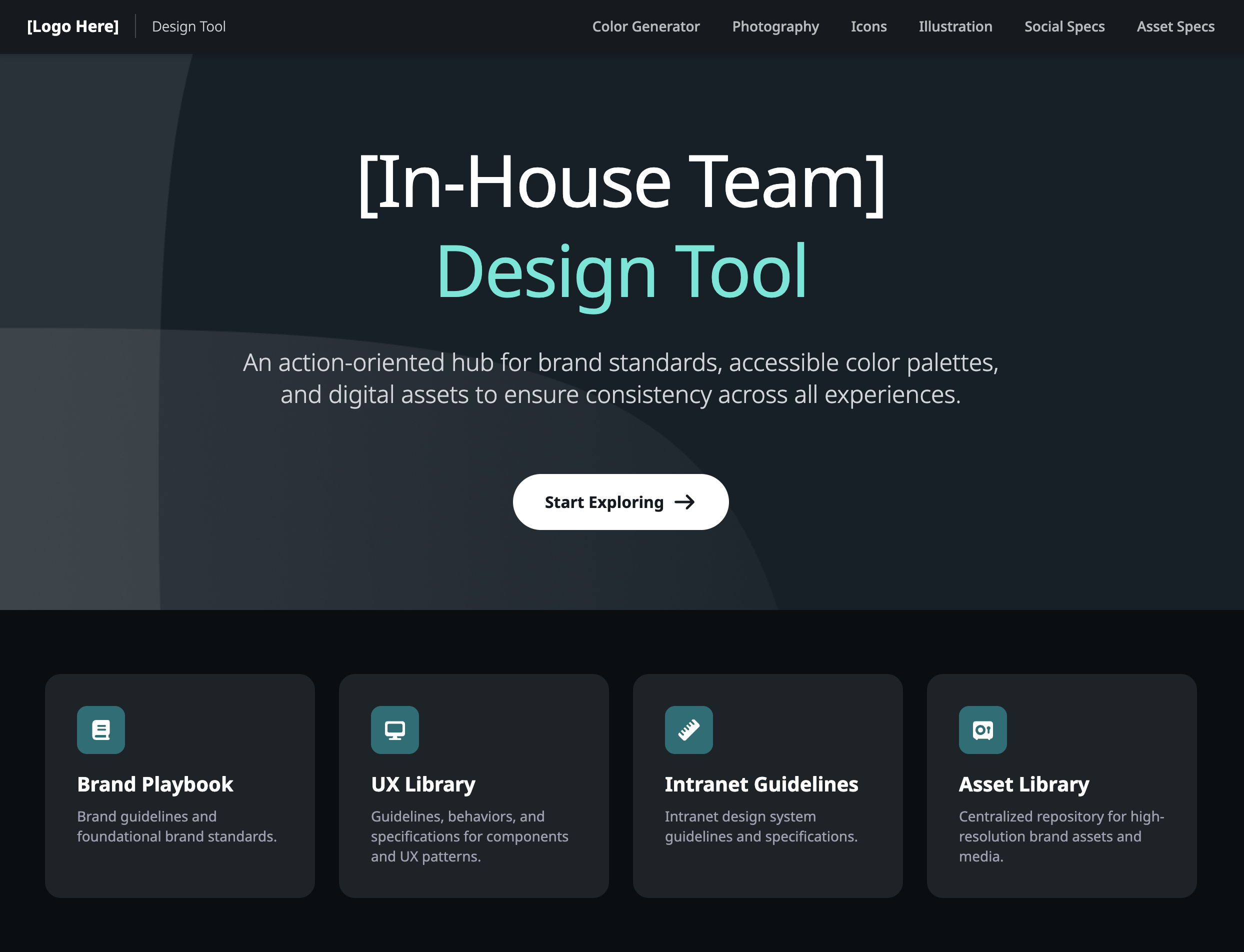
Task: Select the Brand Playbook heading
Action: point(154,784)
